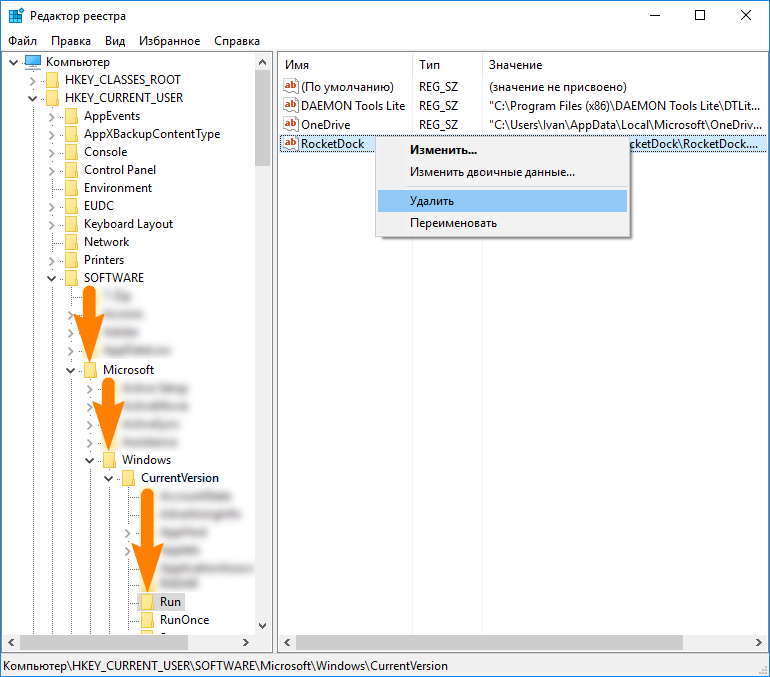Image resolution: width=770 pixels, height=677 pixels.
Task: Open the Справка menu
Action: (x=237, y=41)
